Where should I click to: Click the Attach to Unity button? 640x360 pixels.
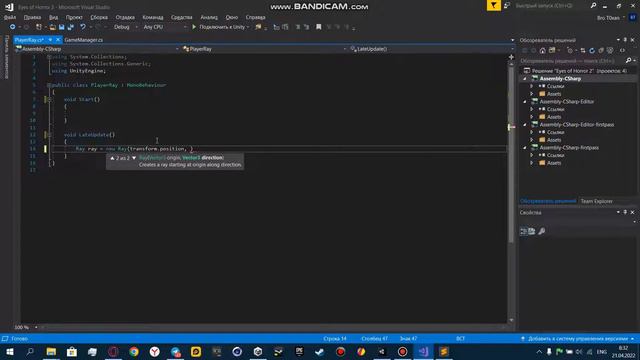tap(221, 27)
